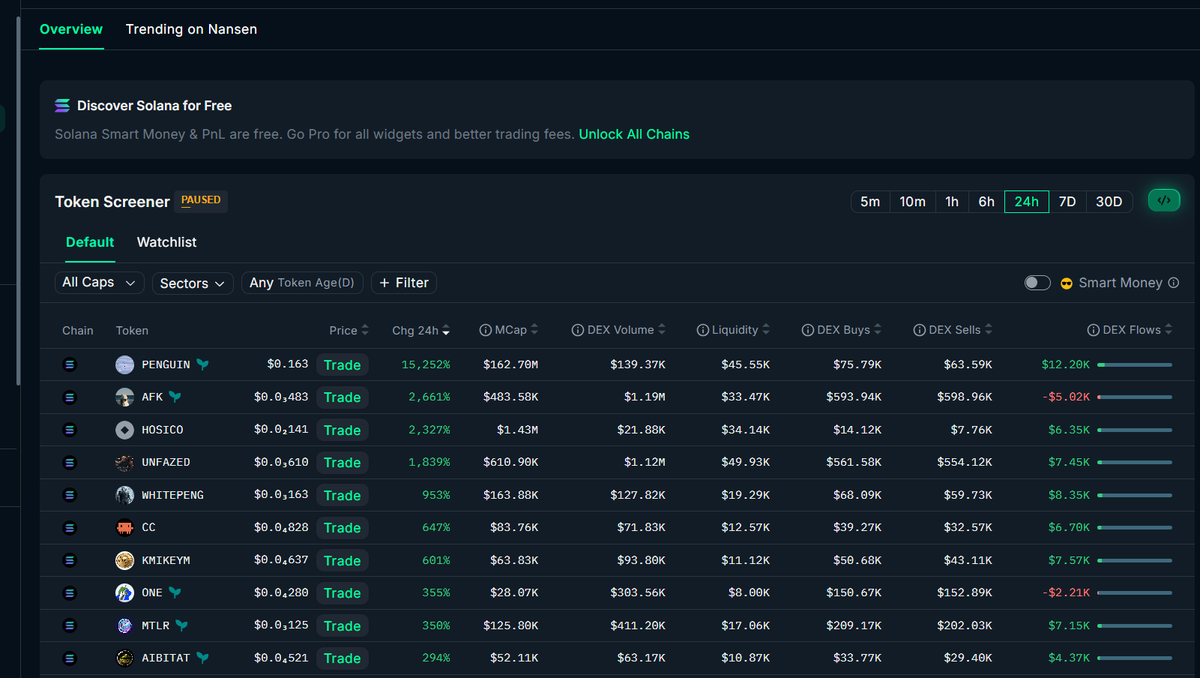1200x678 pixels.
Task: Click the + Filter button
Action: point(404,283)
